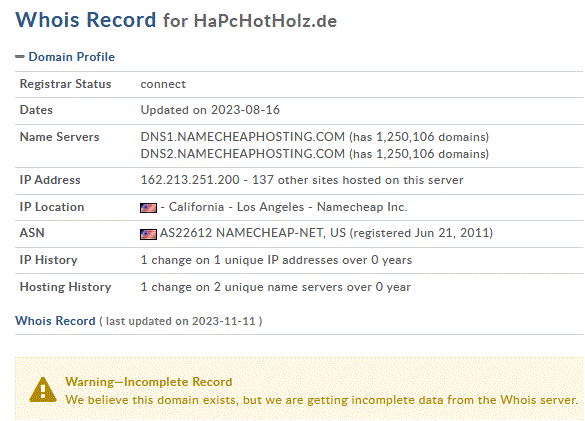Click the US flag in IP Location row
This screenshot has height=421, width=585.
148,208
